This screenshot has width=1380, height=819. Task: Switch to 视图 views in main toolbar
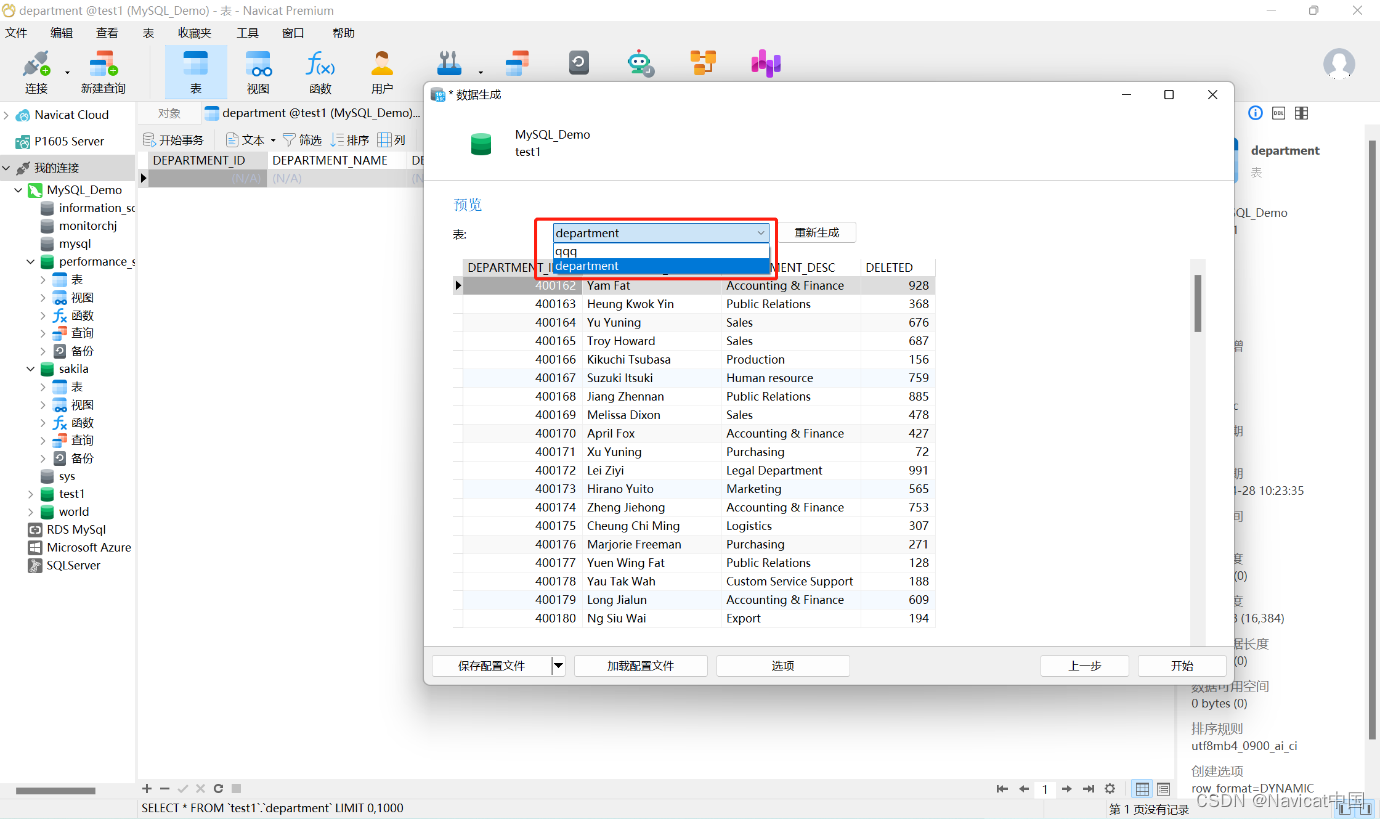(258, 73)
